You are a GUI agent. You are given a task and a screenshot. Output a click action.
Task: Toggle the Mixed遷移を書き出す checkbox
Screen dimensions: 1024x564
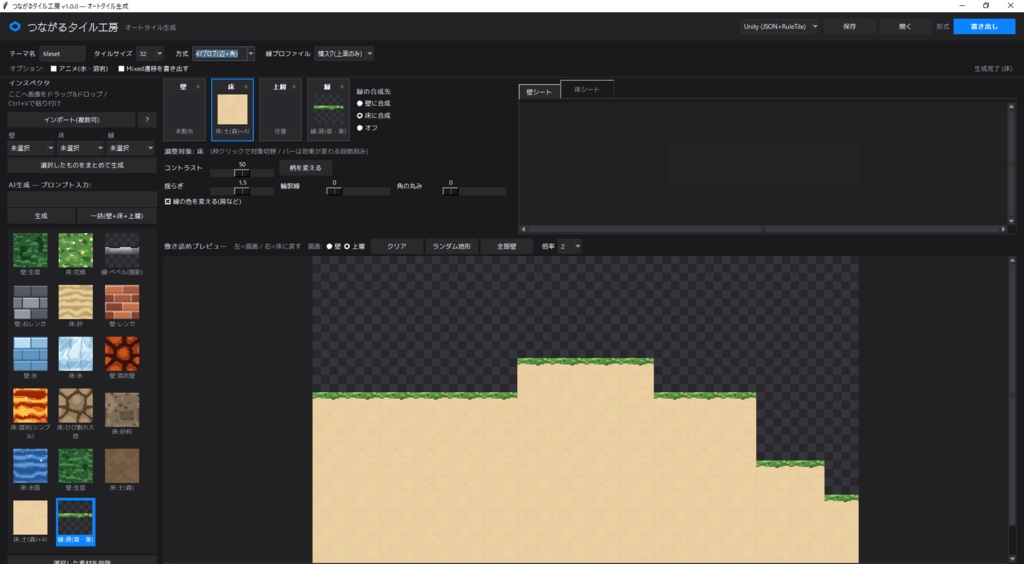[121, 69]
